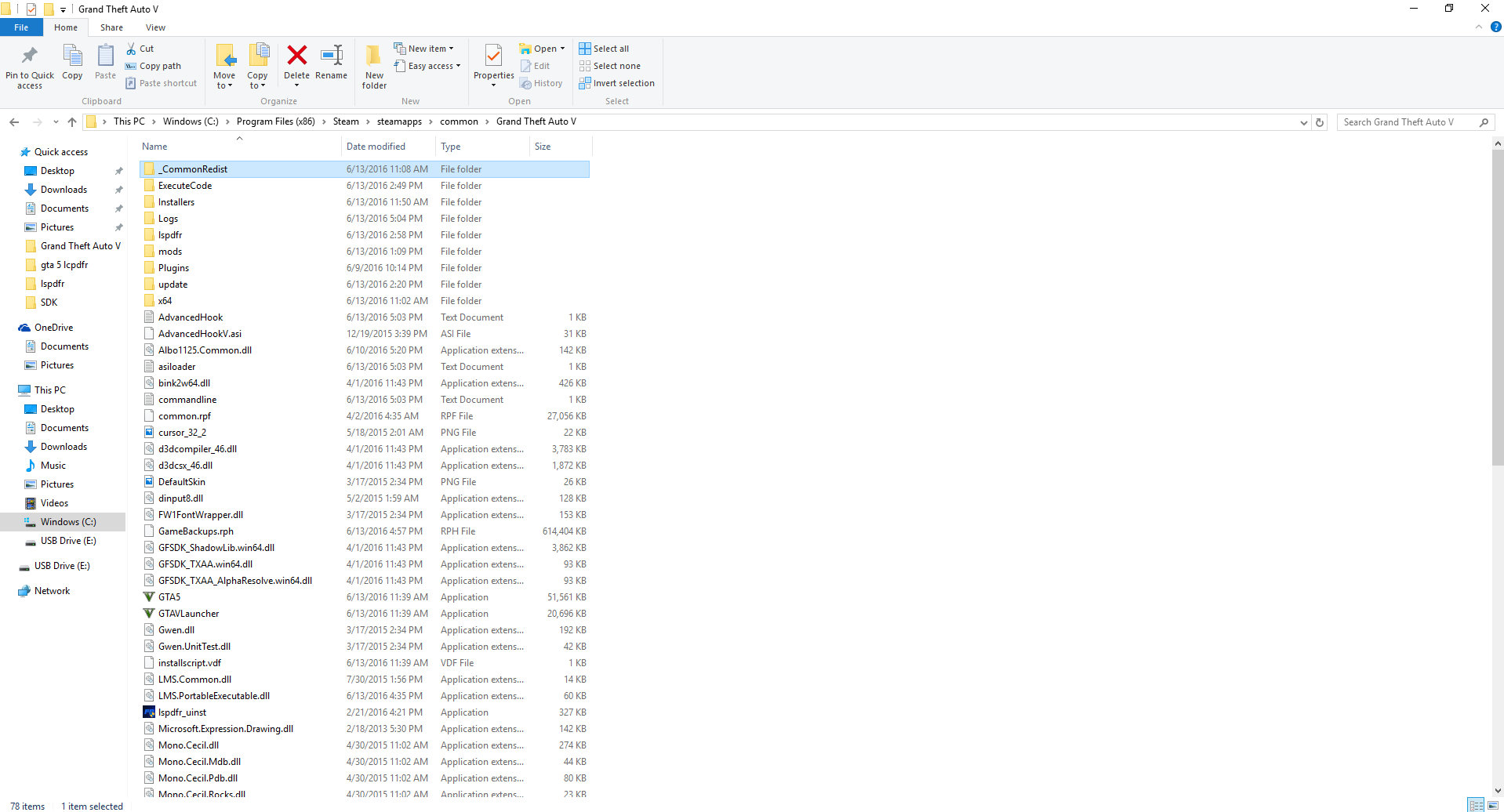Click Invert selection in ribbon
1504x812 pixels.
[616, 83]
